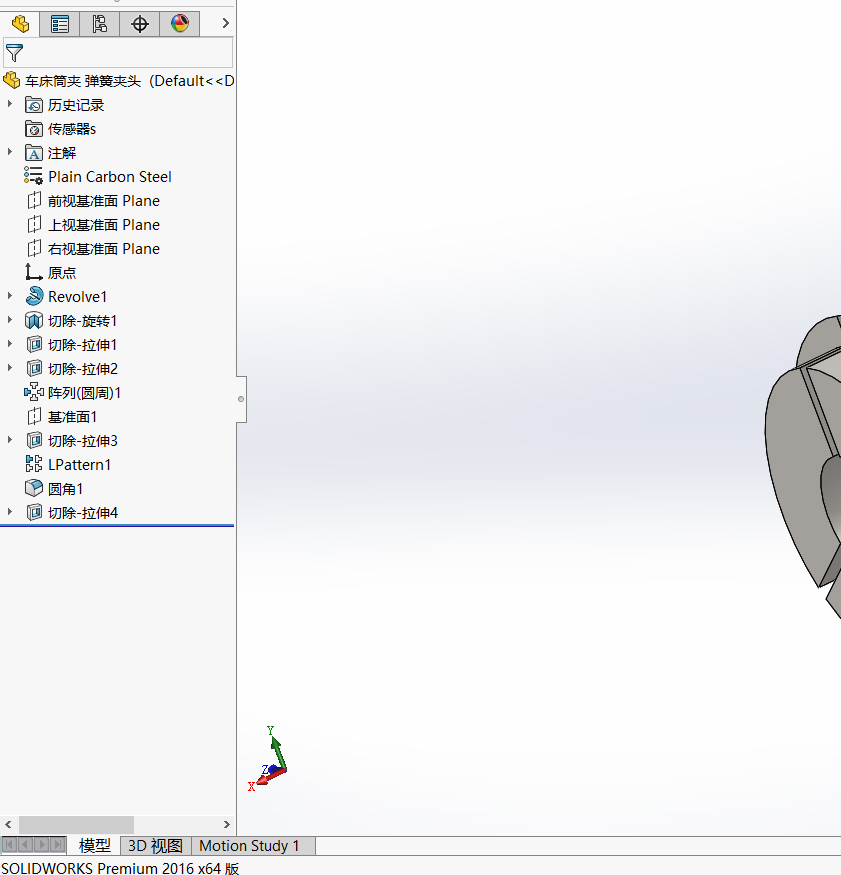Click the part icon beside 车床筒夹 弹簧夹头
Screen dimensions: 841x875
click(x=12, y=80)
